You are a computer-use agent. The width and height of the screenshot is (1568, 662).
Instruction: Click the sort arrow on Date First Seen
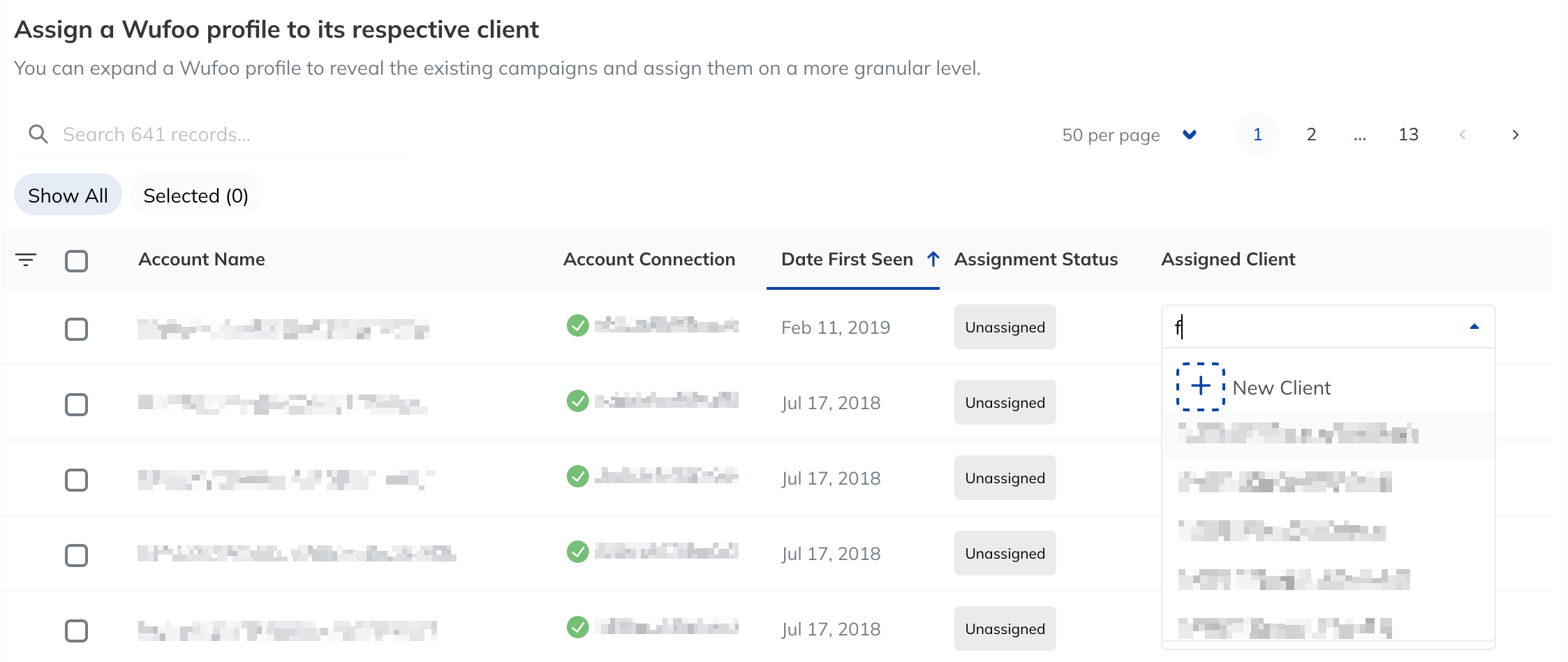(x=933, y=259)
